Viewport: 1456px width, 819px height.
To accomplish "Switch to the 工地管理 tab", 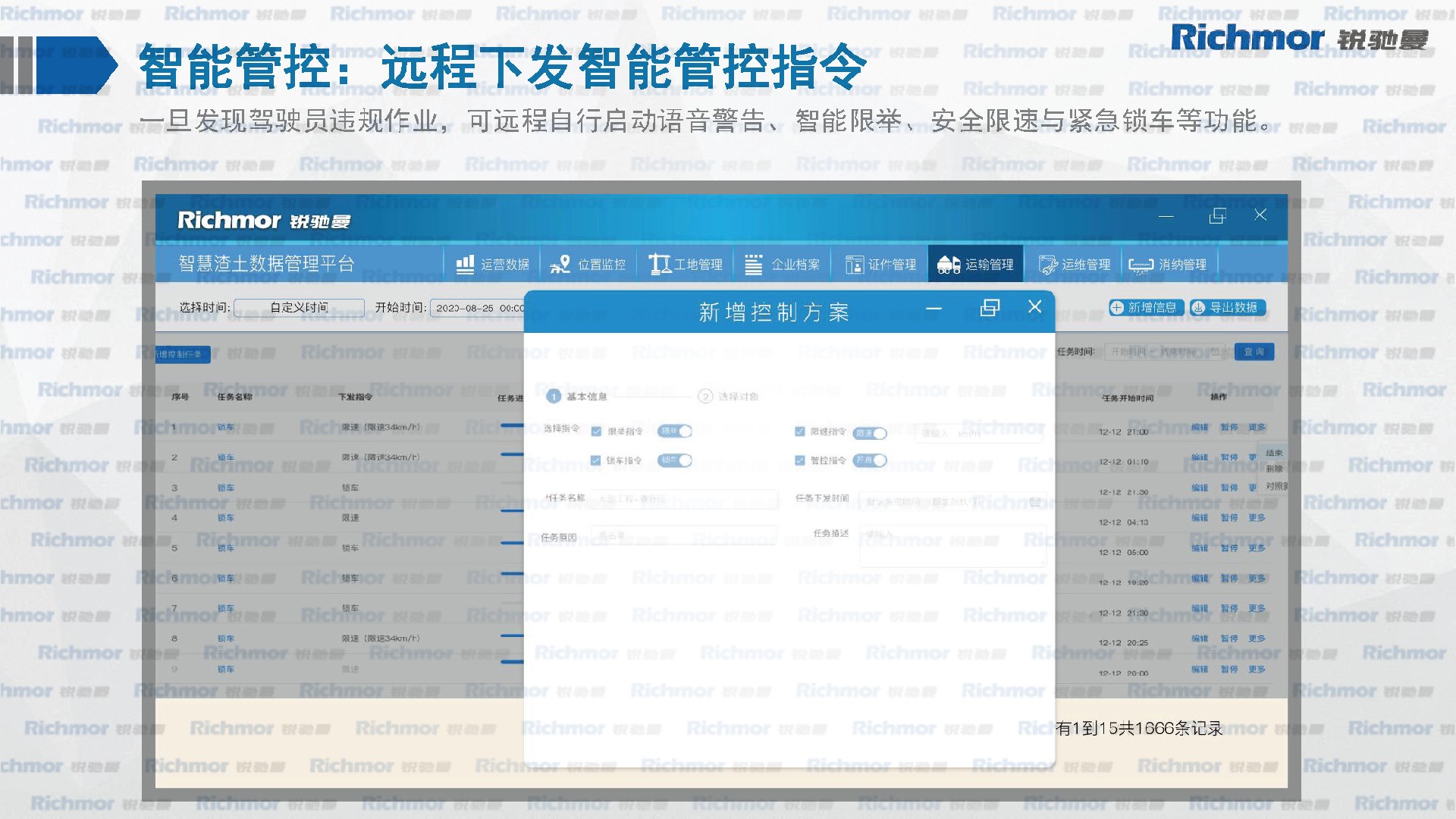I will tap(686, 264).
